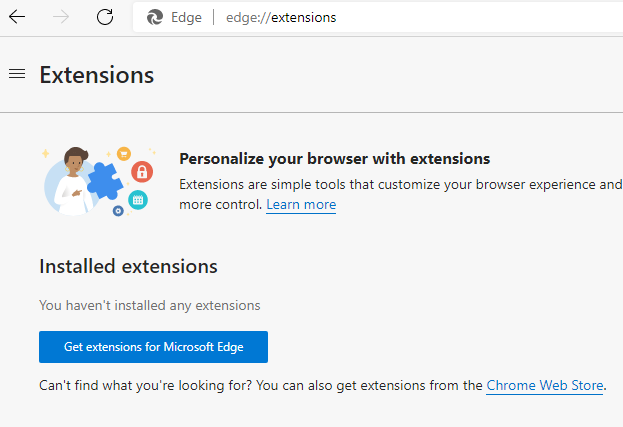Click the Extensions page title
623x427 pixels.
[x=97, y=75]
